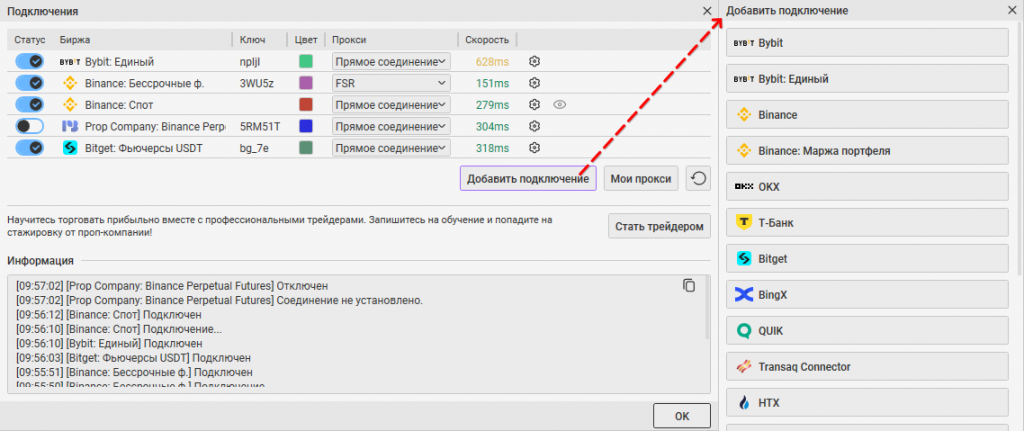Toggle Binance: Спот connection switch

(29, 104)
